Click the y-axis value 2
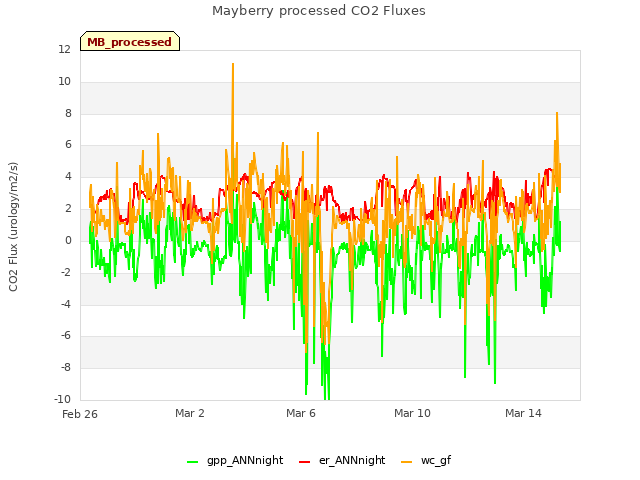 [68, 208]
